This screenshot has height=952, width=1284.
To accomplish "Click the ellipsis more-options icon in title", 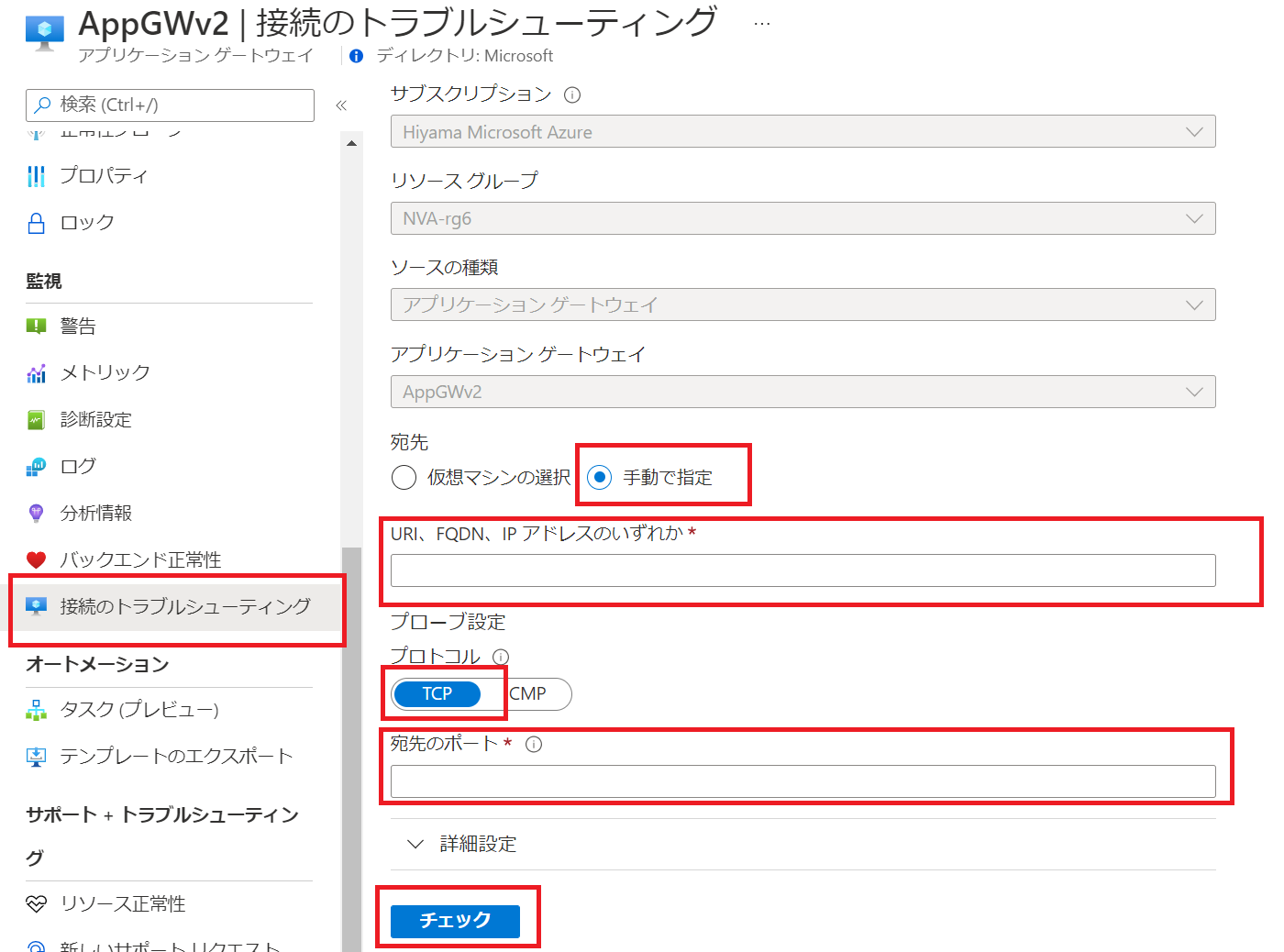I will 762,24.
